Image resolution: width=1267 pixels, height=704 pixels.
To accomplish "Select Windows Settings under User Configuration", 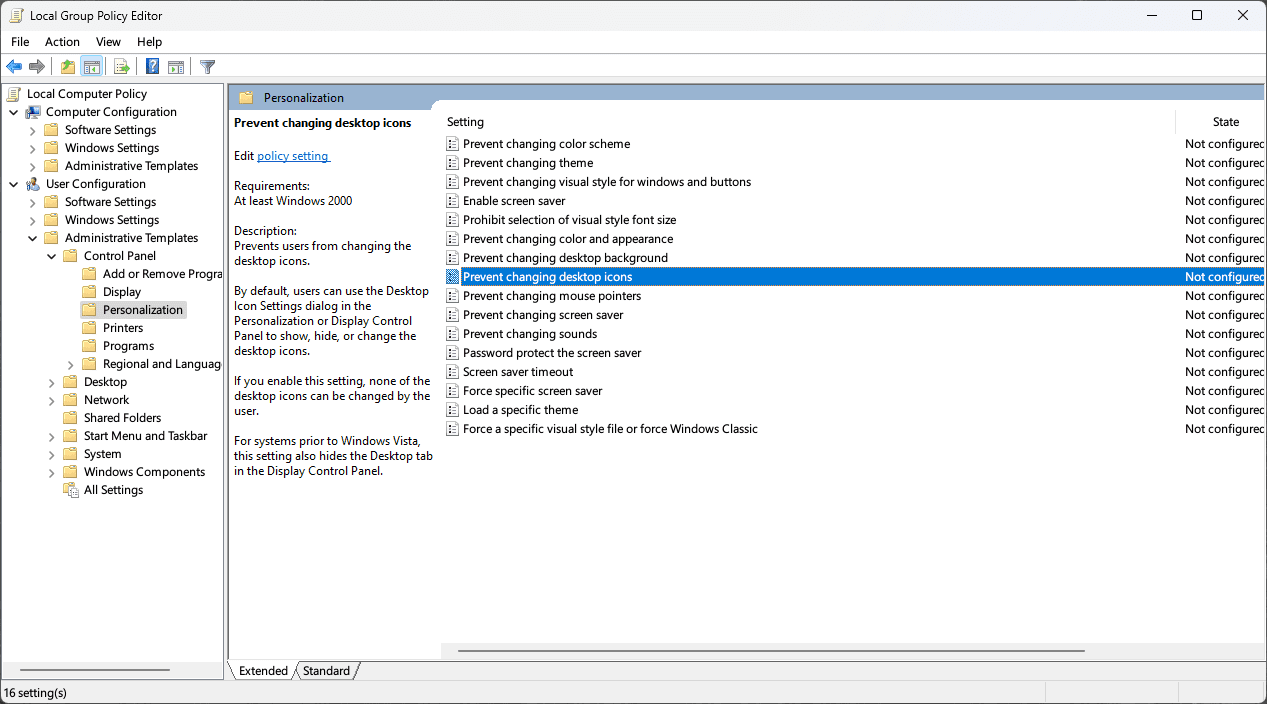I will point(112,220).
